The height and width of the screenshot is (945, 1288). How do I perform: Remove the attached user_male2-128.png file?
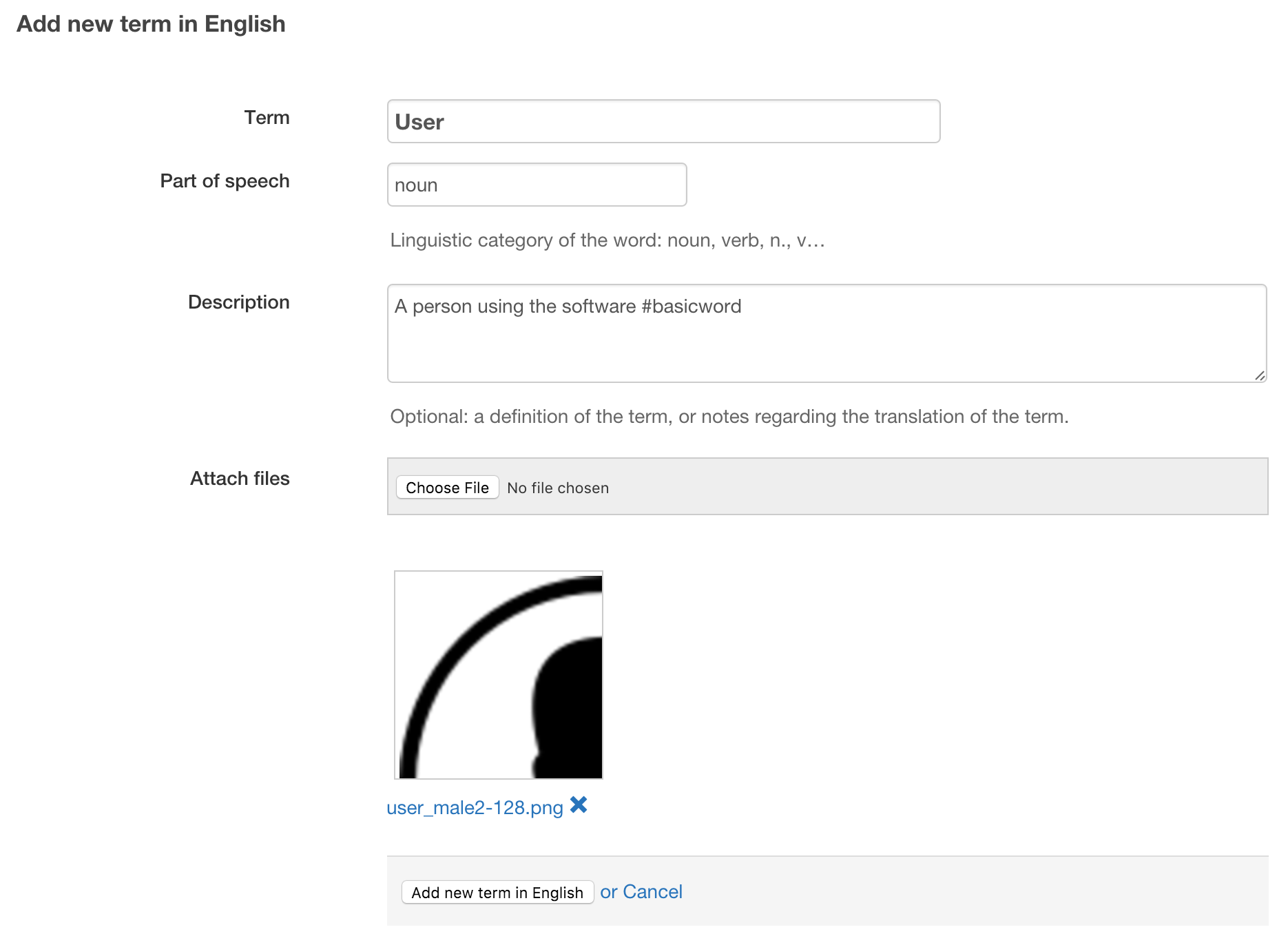(x=579, y=804)
